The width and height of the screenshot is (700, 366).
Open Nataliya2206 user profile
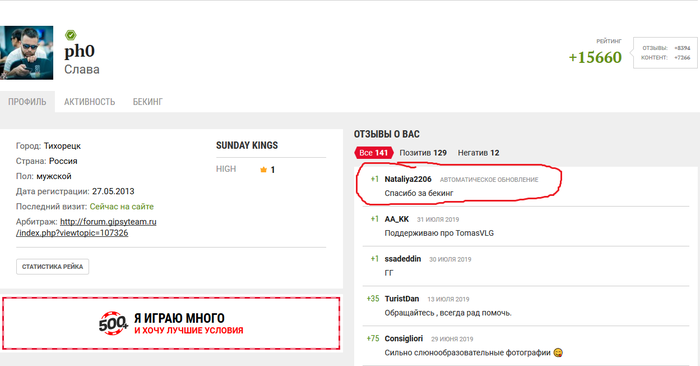click(408, 179)
